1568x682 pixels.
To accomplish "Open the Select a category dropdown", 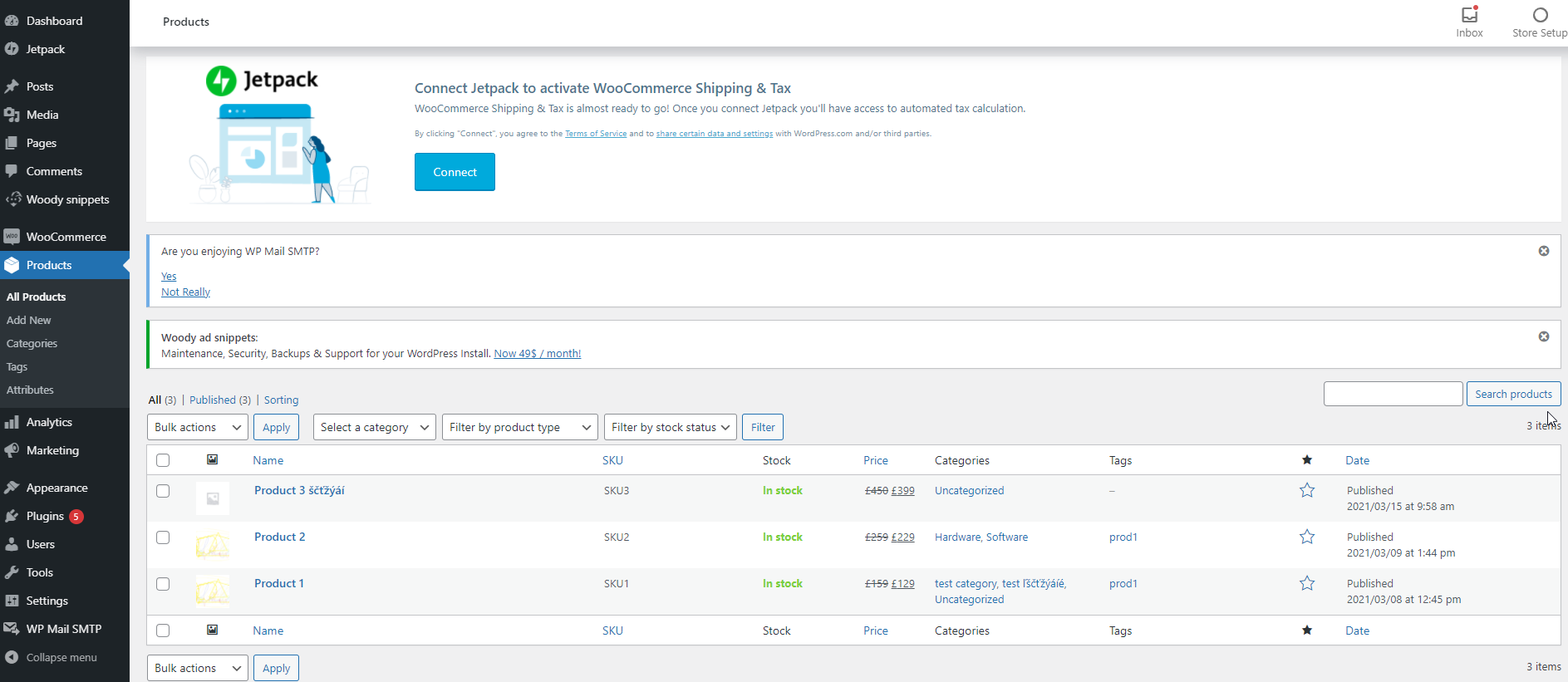I will (x=375, y=427).
